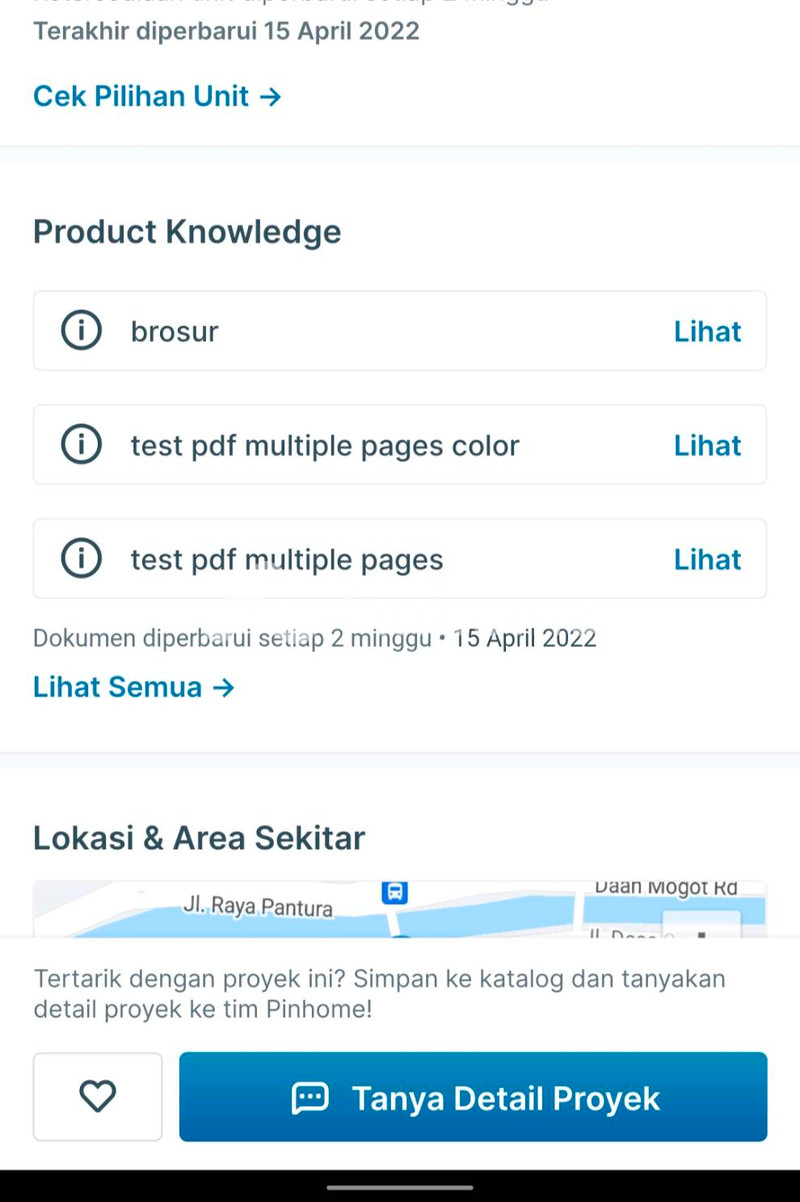Image resolution: width=800 pixels, height=1202 pixels.
Task: Tap the arrow after Lihat Semua
Action: pyautogui.click(x=224, y=688)
